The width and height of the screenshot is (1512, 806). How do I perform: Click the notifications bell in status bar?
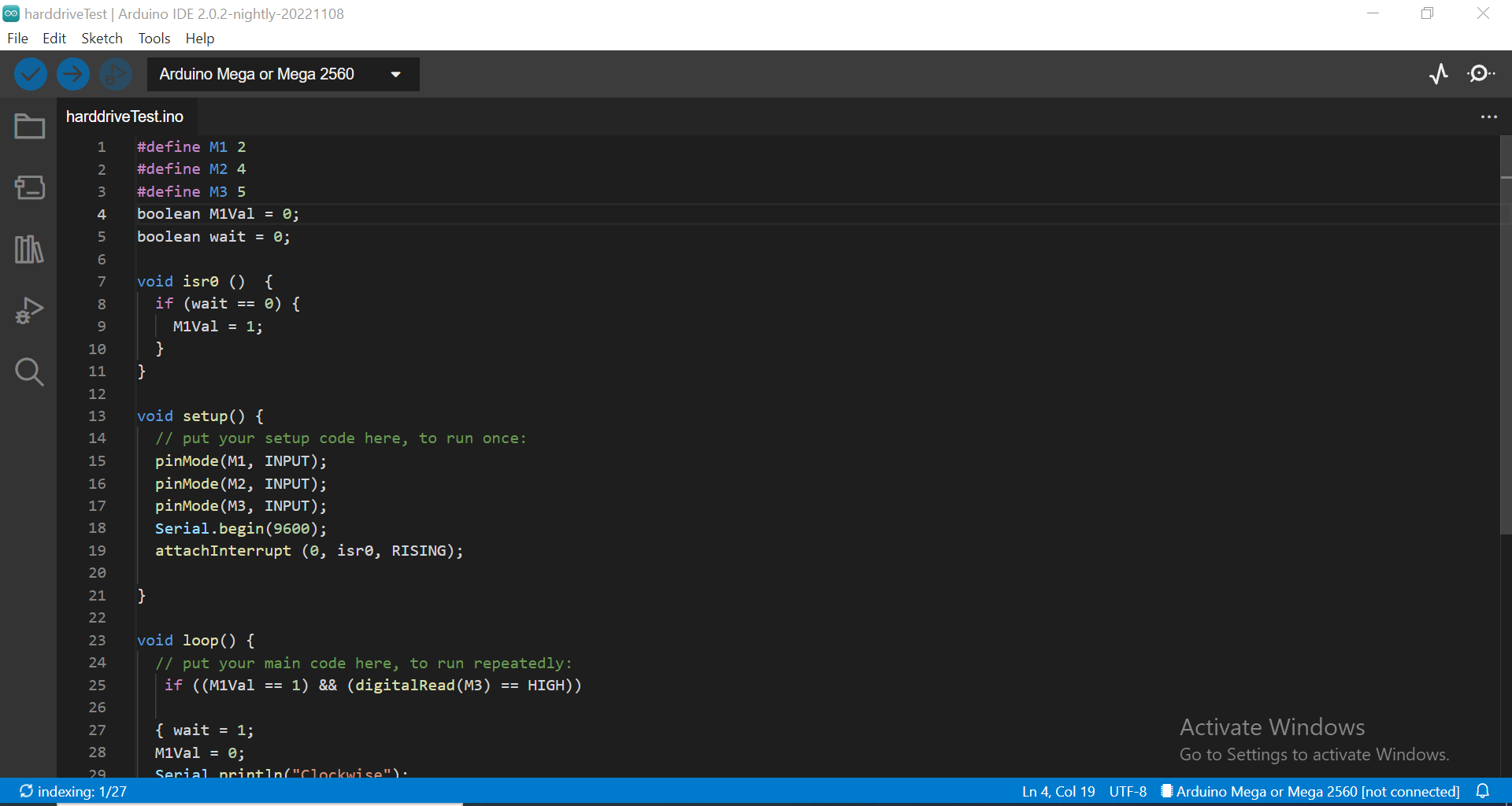point(1483,791)
